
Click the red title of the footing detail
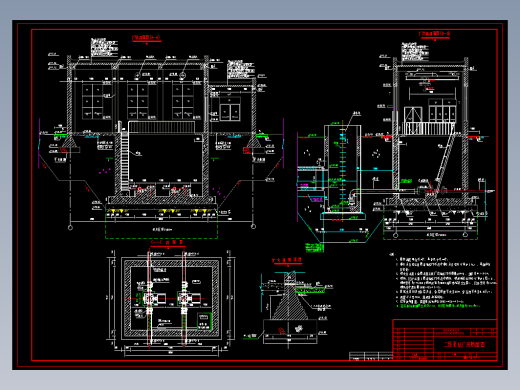[287, 260]
